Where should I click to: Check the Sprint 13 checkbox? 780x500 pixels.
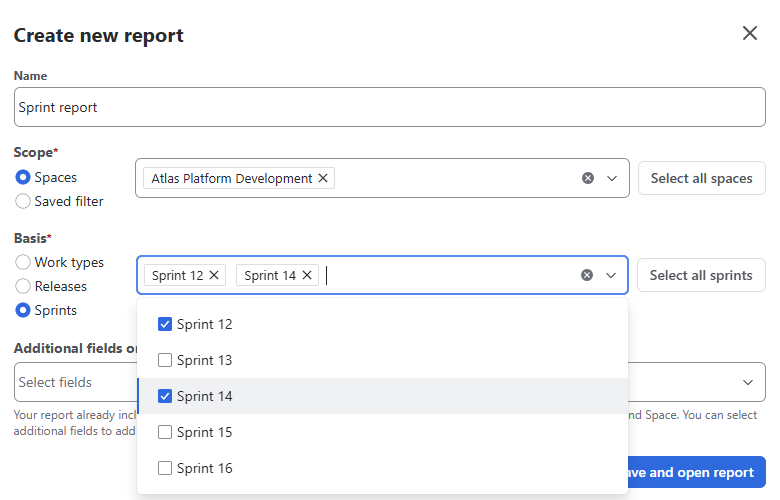tap(166, 360)
